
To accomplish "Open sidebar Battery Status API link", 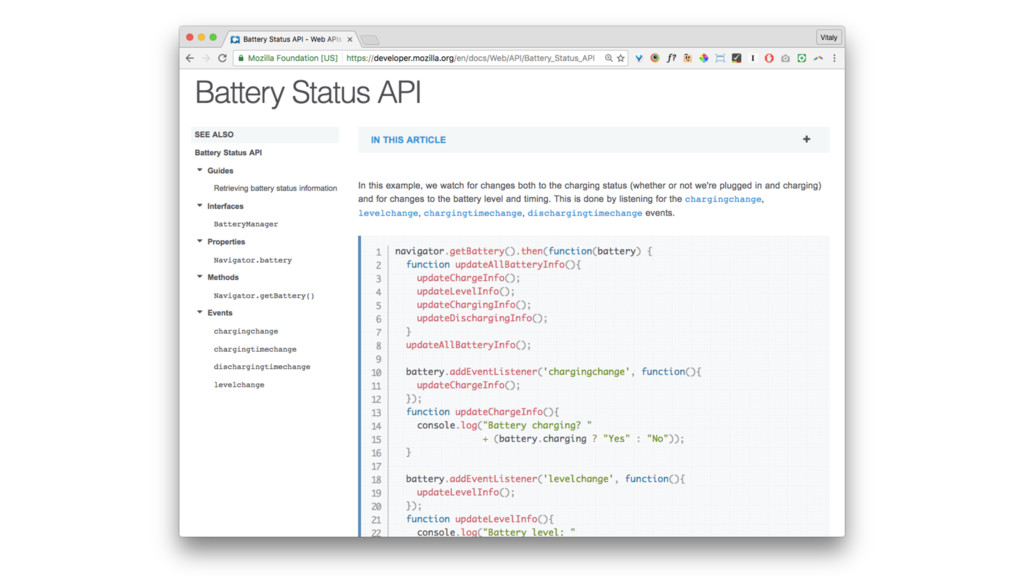I will coord(228,153).
